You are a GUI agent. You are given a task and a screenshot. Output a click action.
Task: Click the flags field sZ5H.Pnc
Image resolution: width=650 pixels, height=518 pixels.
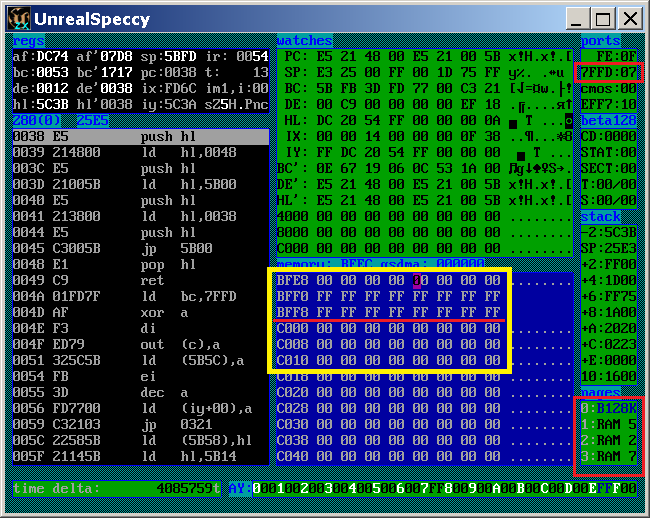pos(236,104)
